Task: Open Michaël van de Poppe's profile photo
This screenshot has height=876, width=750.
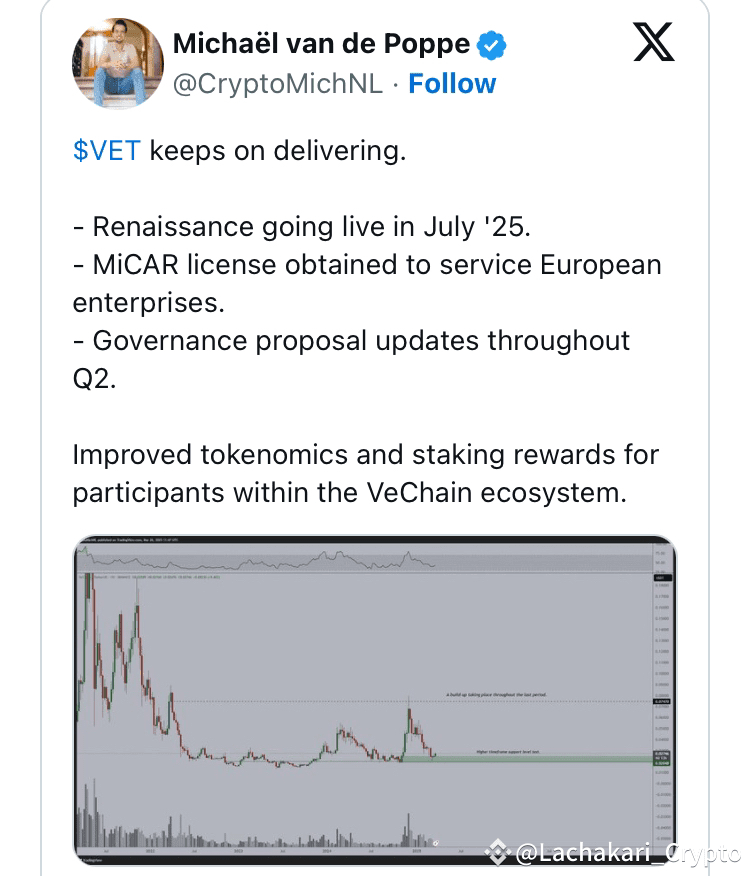Action: click(117, 63)
